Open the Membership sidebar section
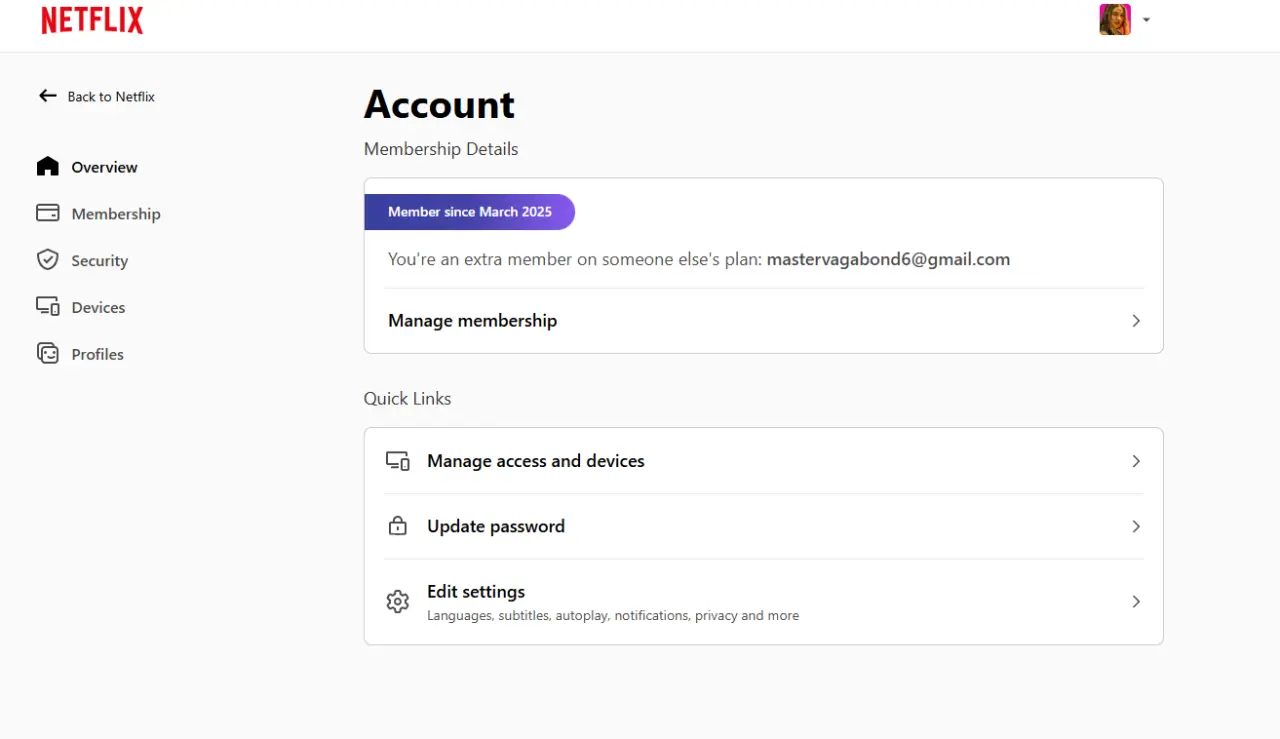Screen dimensions: 1280x739 tap(98, 214)
